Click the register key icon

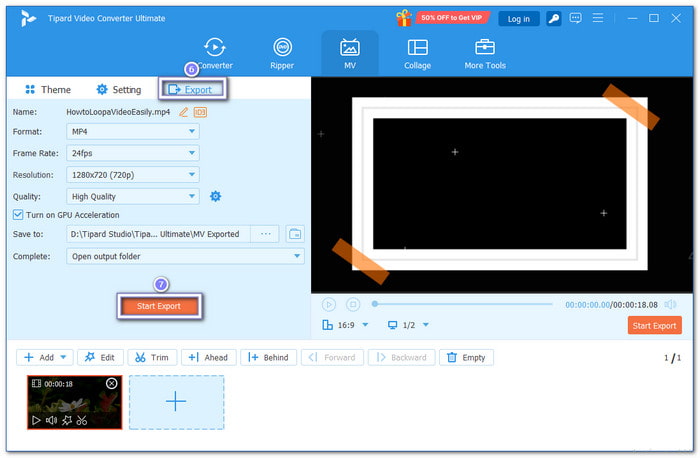(x=554, y=19)
